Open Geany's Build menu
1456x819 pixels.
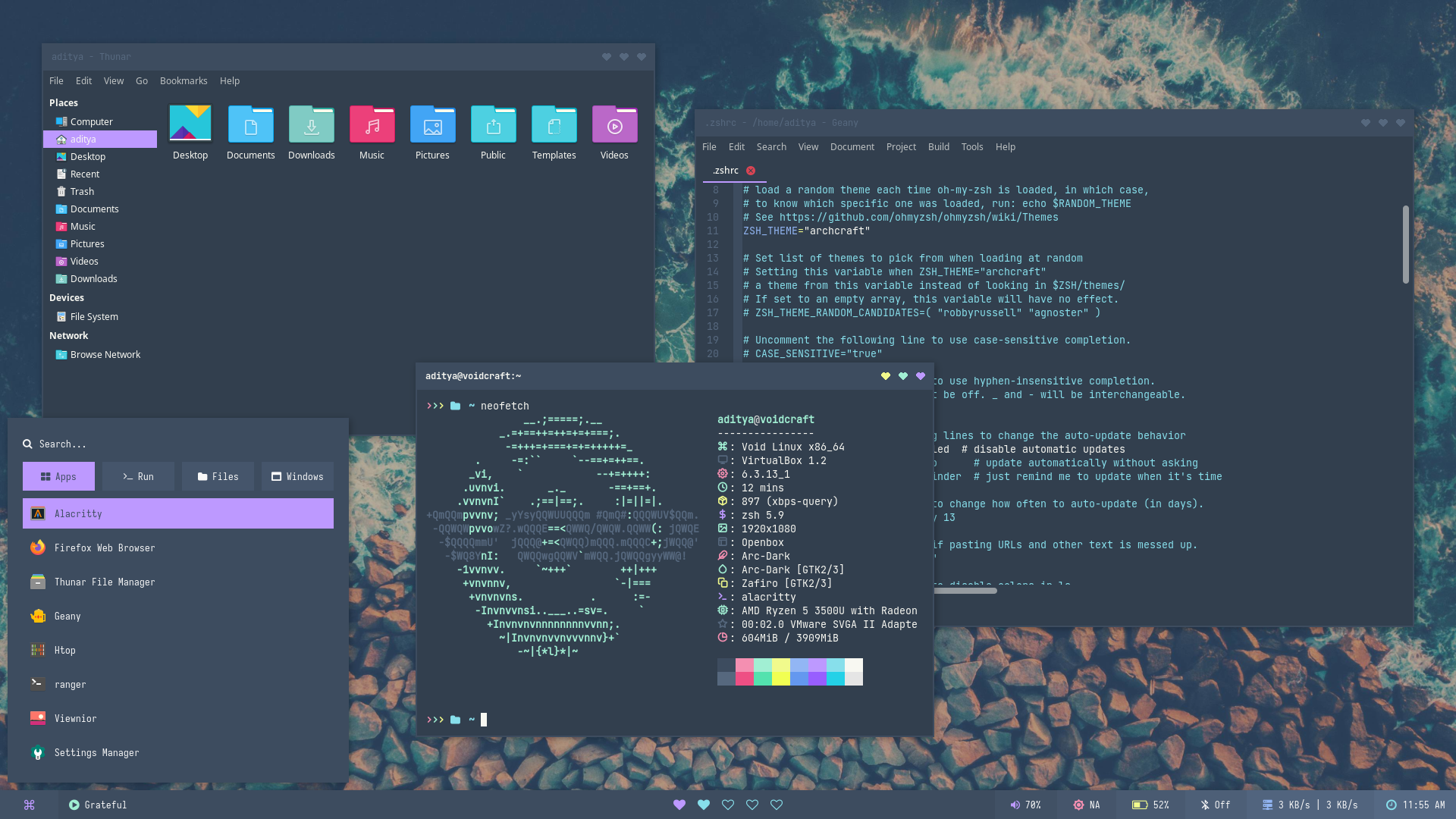(938, 146)
